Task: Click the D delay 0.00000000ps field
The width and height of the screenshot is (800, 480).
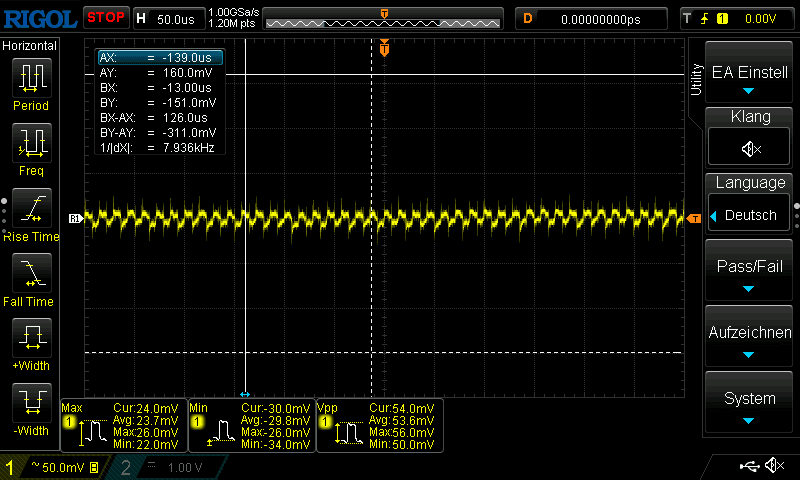Action: coord(591,19)
